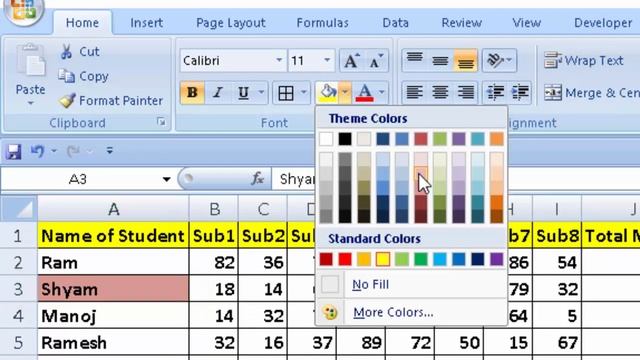Image resolution: width=640 pixels, height=360 pixels.
Task: Open the Review tab
Action: [x=462, y=23]
